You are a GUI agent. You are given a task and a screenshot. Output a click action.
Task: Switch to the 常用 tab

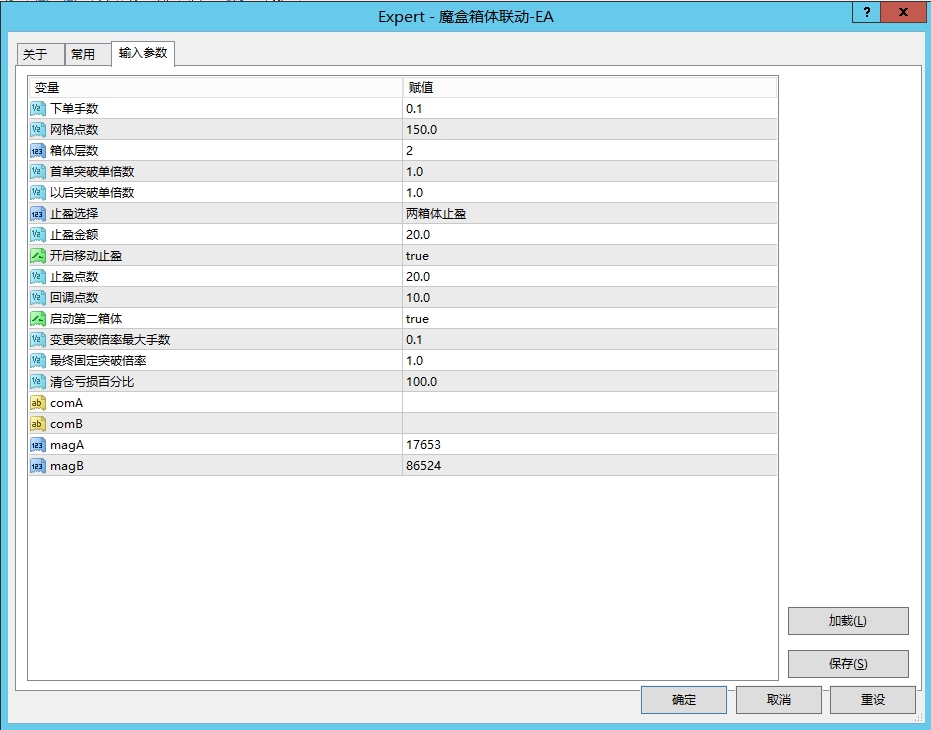pyautogui.click(x=83, y=55)
